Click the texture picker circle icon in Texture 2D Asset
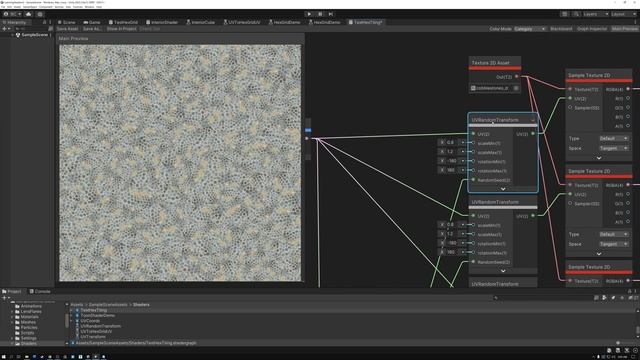Screen dimensions: 640x360 (516, 88)
